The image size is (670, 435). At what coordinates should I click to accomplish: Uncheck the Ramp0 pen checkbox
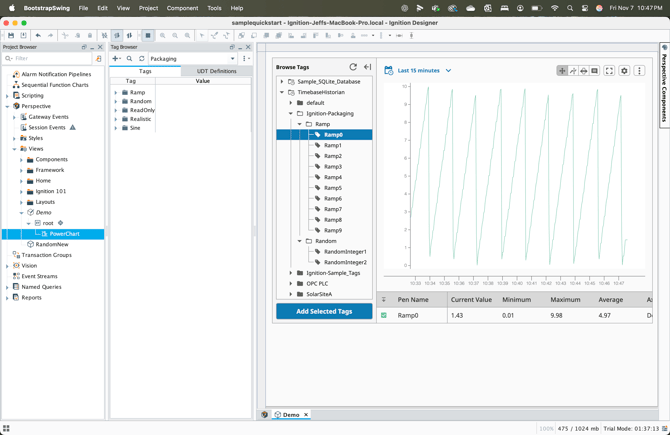[x=384, y=315]
